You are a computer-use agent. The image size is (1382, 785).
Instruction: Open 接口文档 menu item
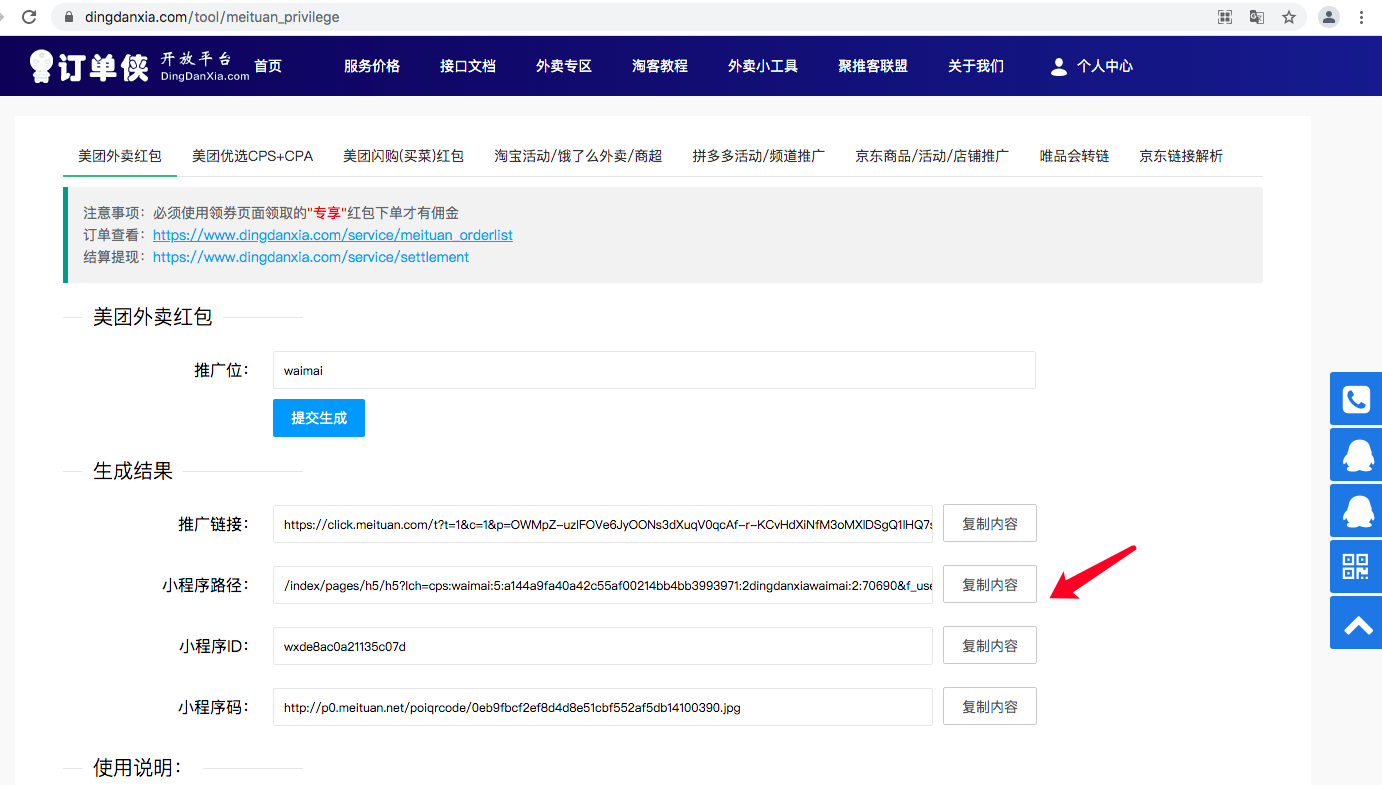468,66
